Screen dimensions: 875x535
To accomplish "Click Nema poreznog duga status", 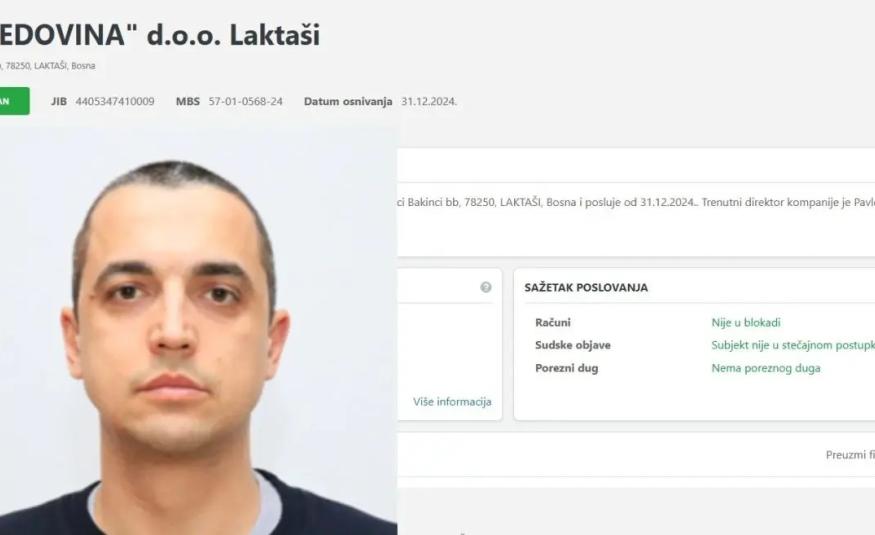I will (766, 368).
